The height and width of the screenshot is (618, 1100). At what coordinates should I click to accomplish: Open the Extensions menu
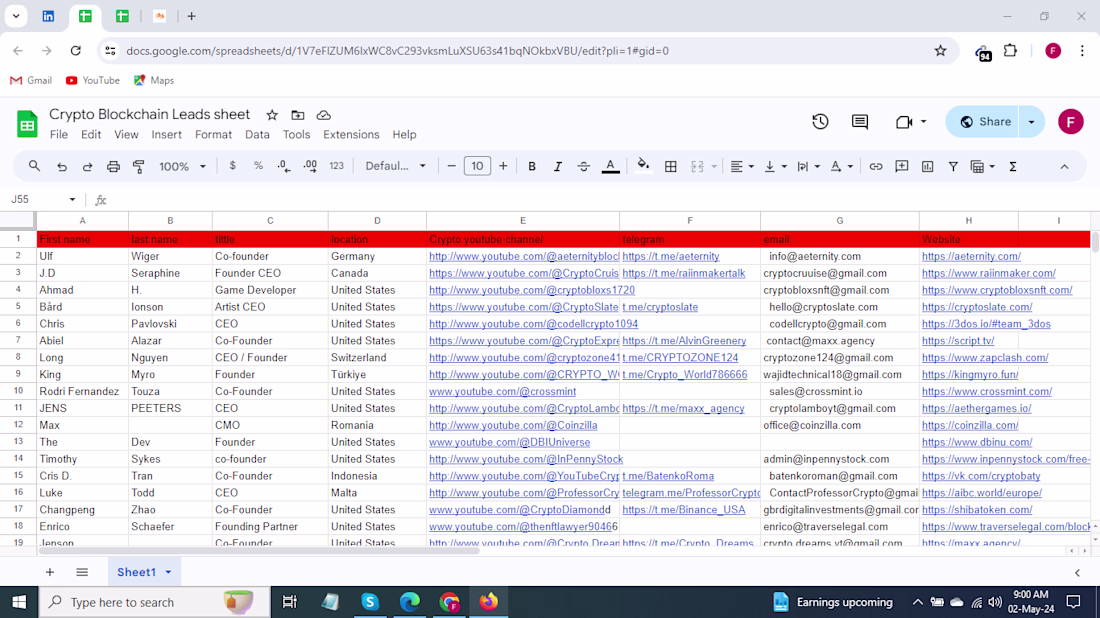tap(351, 135)
